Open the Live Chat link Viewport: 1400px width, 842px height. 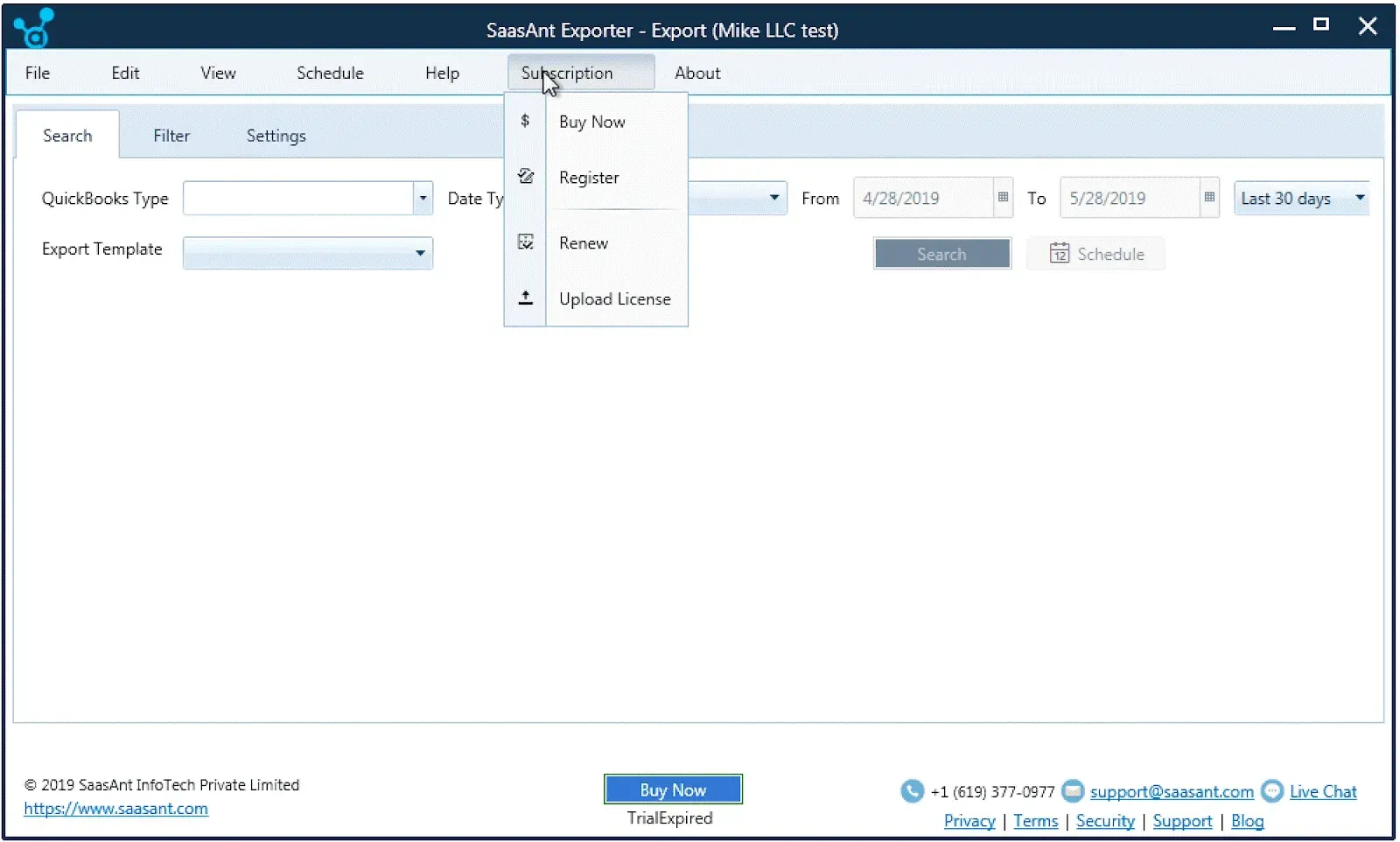[1323, 791]
